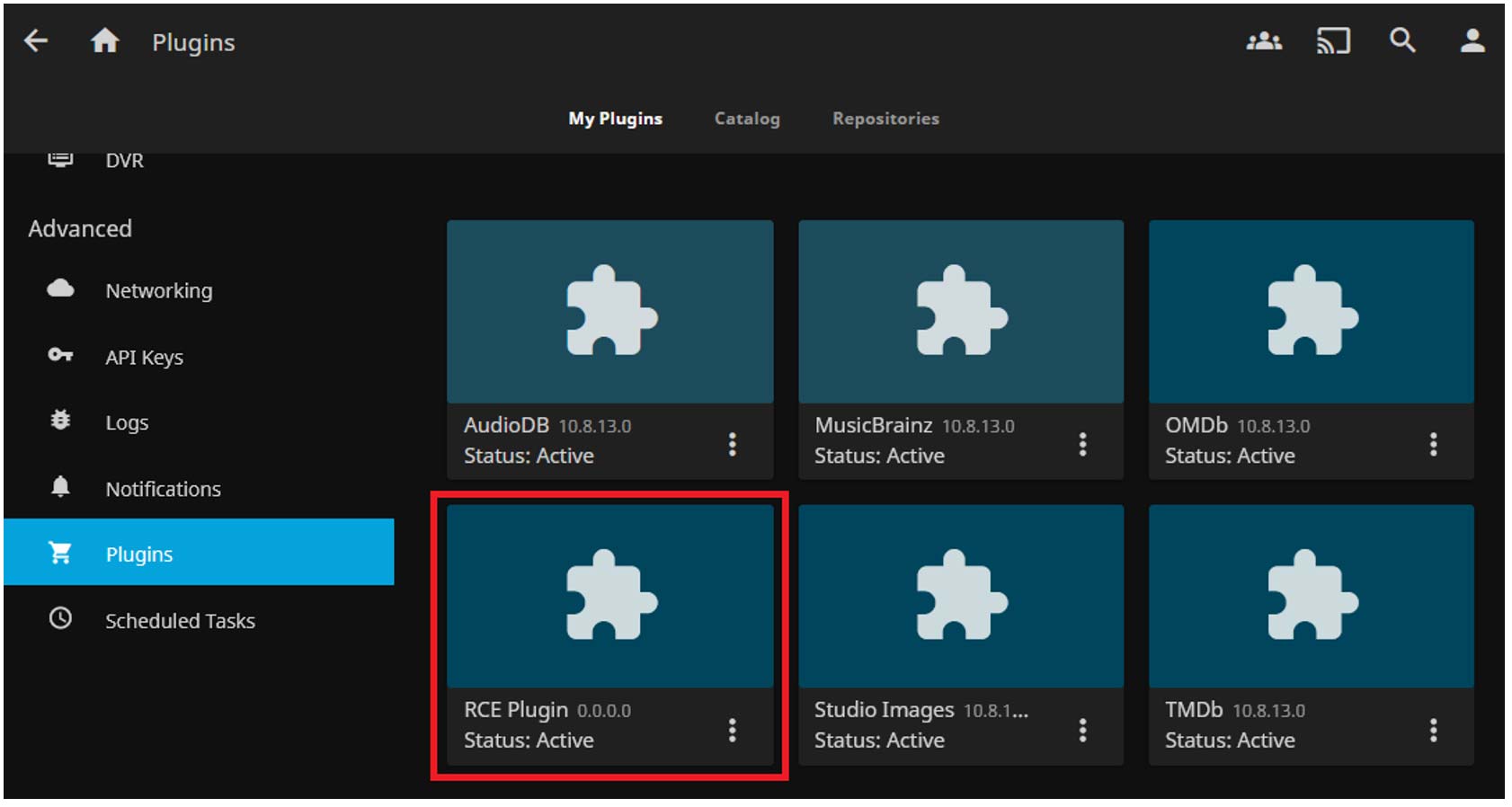The image size is (1512, 807).
Task: Open the Studio Images plugin thumbnail
Action: (961, 596)
